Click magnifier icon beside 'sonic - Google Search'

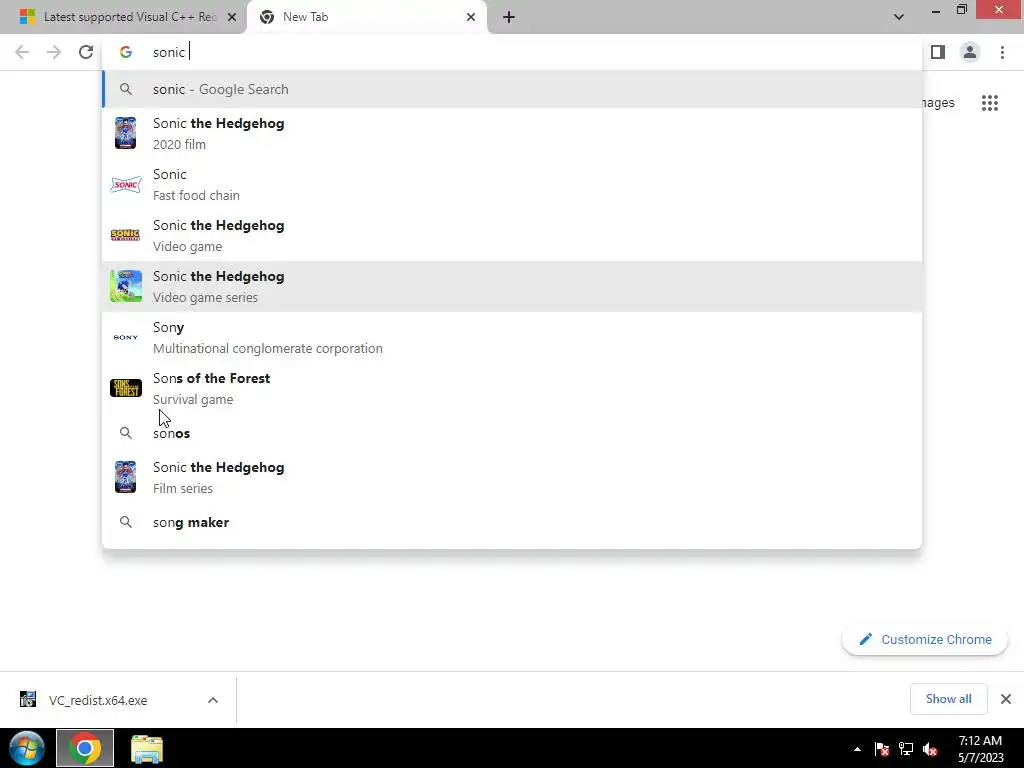pyautogui.click(x=126, y=89)
